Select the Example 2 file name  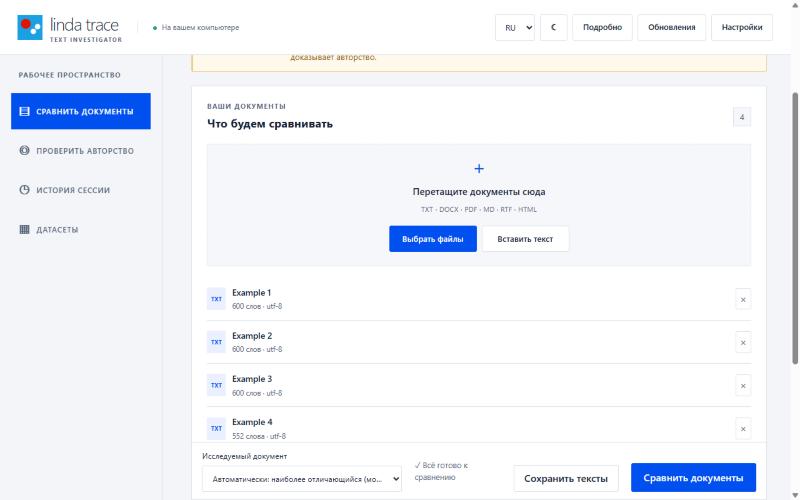pyautogui.click(x=252, y=336)
